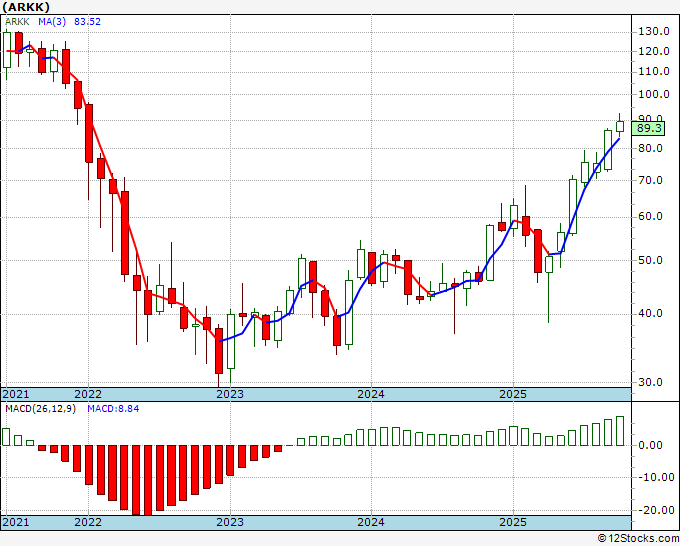Click the MACD:8.84 value label
Viewport: 680px width, 546px height.
pyautogui.click(x=113, y=409)
